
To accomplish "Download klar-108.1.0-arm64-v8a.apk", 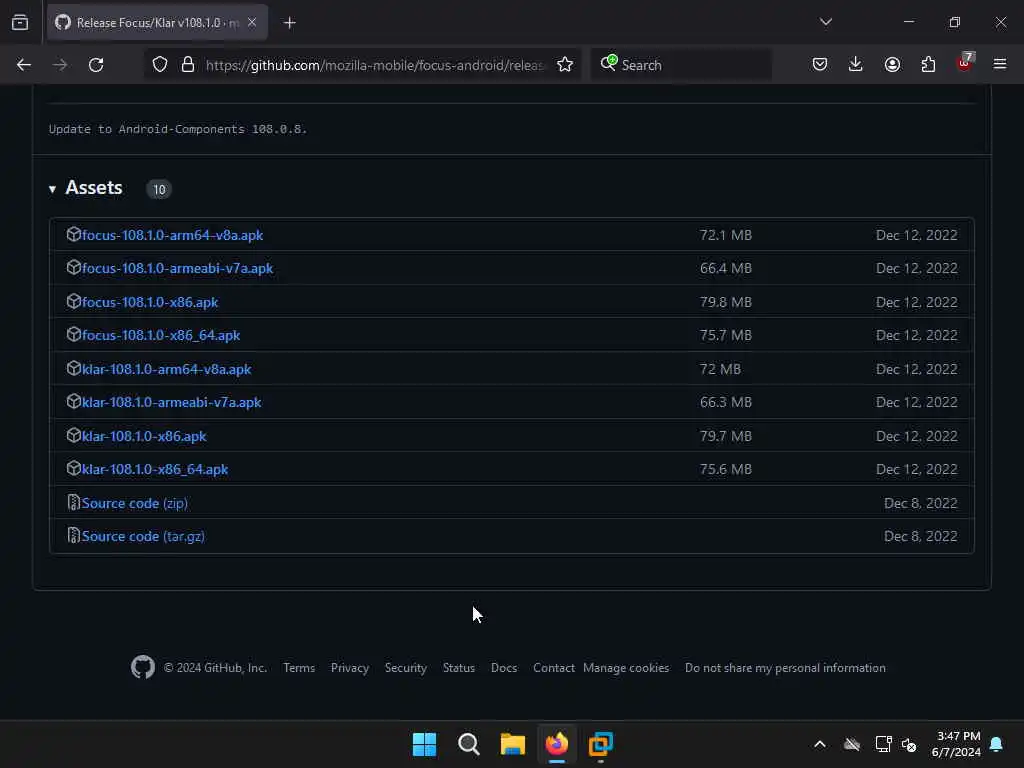I will click(x=167, y=369).
